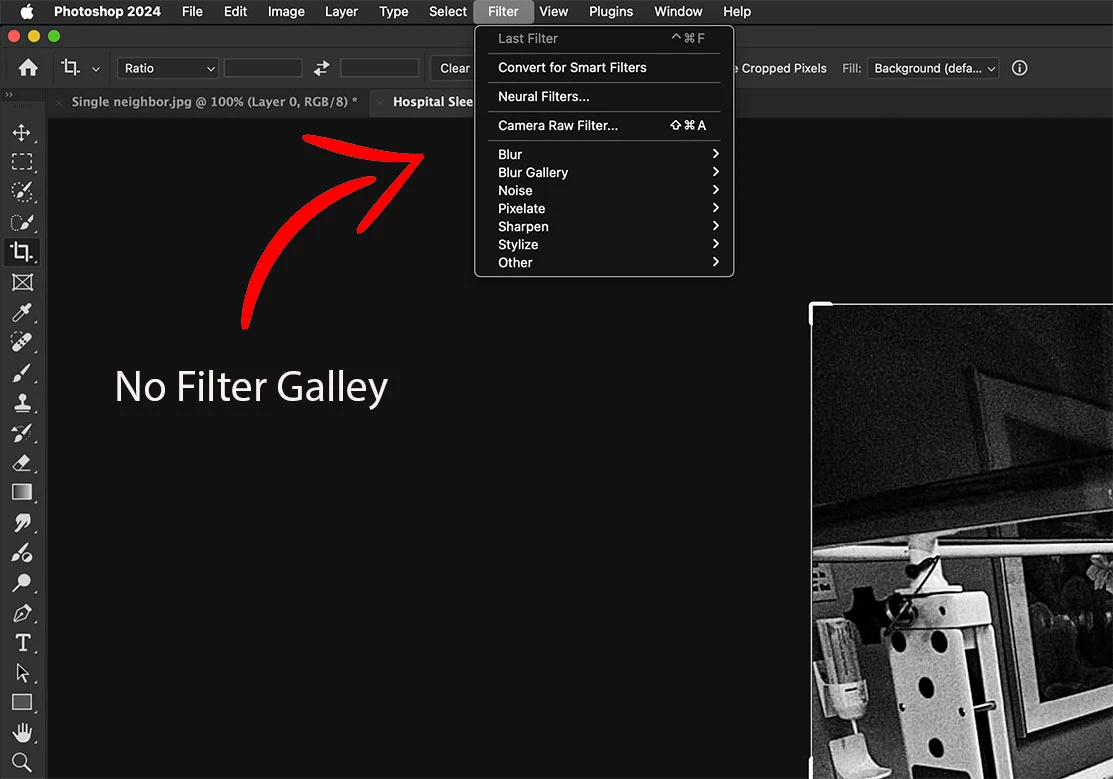
Task: Switch to Hospital Slee document tab
Action: click(433, 102)
